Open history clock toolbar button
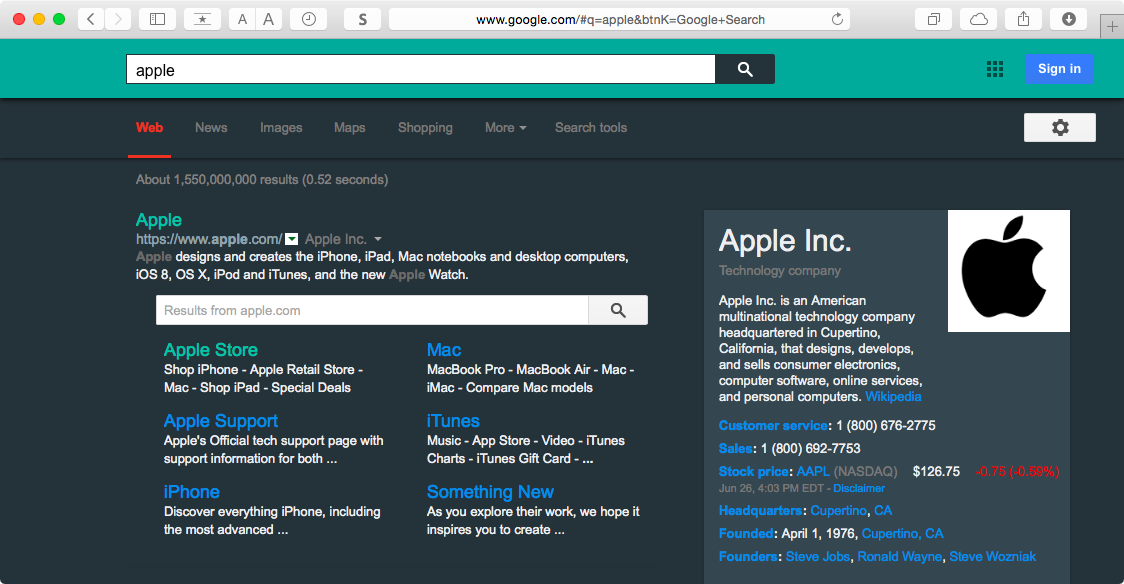The image size is (1124, 584). click(309, 19)
